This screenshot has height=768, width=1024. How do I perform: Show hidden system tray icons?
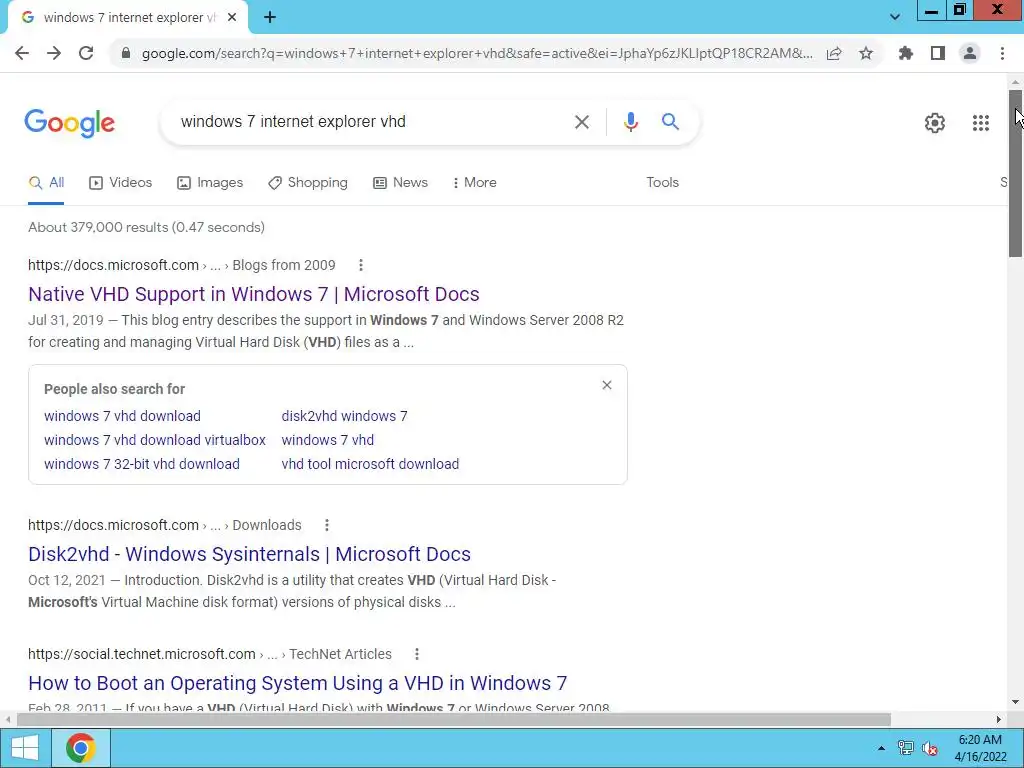point(882,748)
